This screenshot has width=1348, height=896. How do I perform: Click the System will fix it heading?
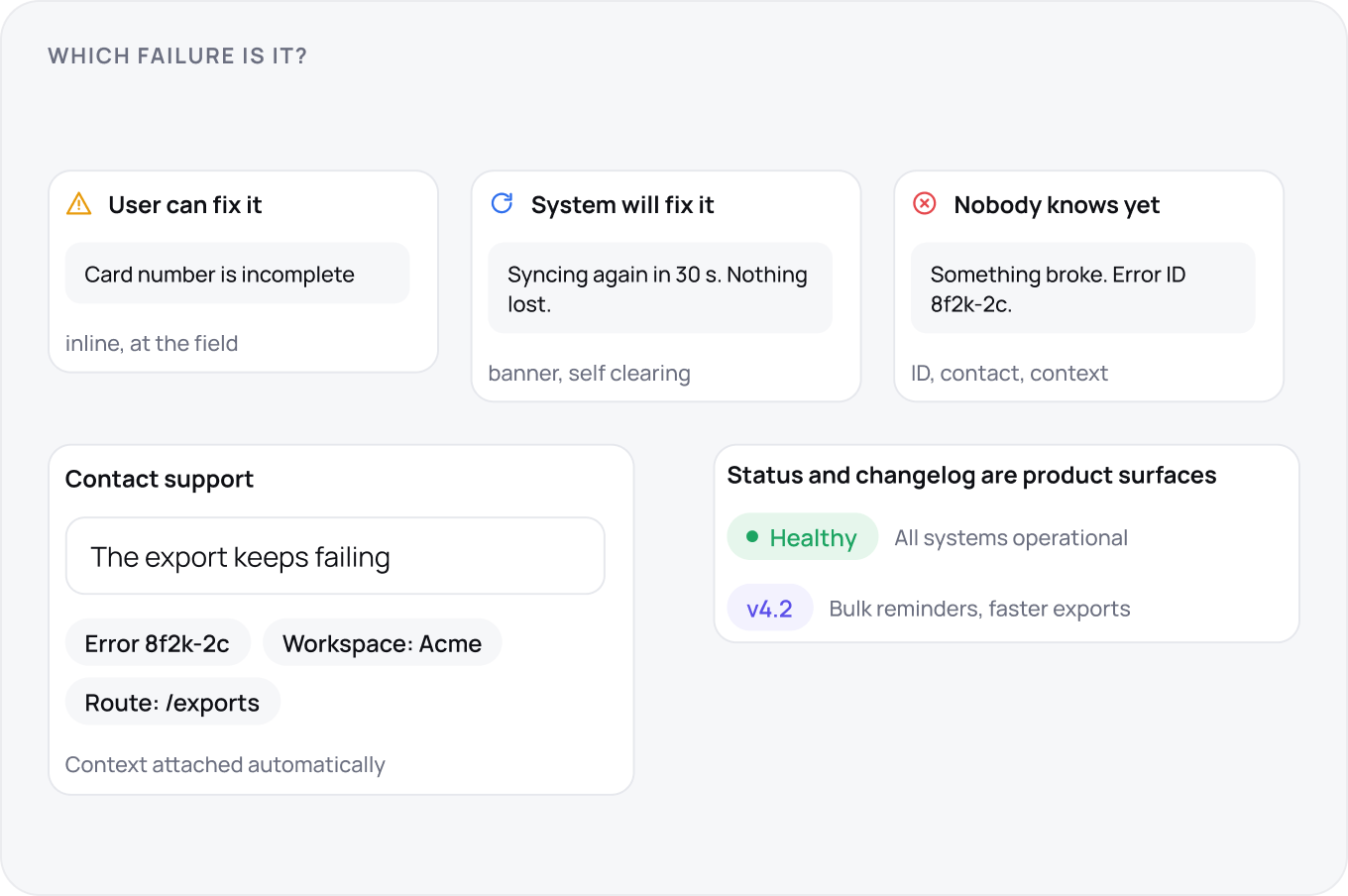(x=622, y=204)
